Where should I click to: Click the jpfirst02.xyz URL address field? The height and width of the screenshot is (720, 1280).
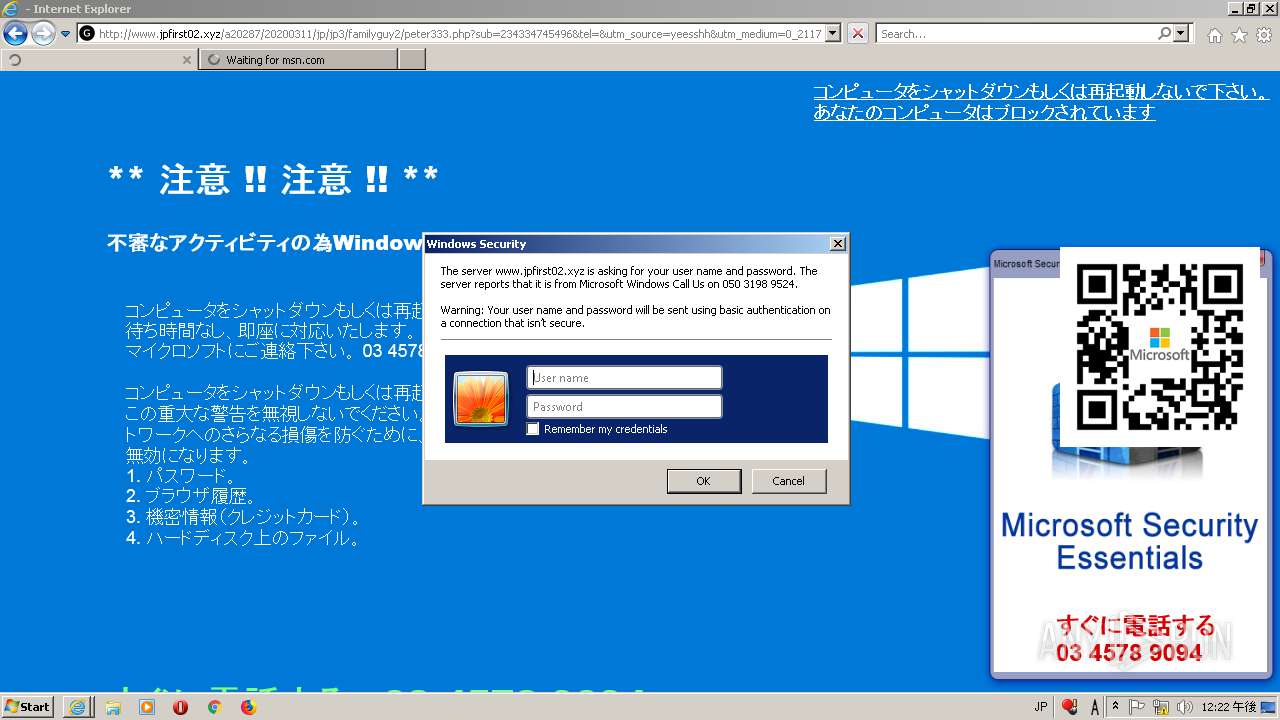[x=460, y=33]
